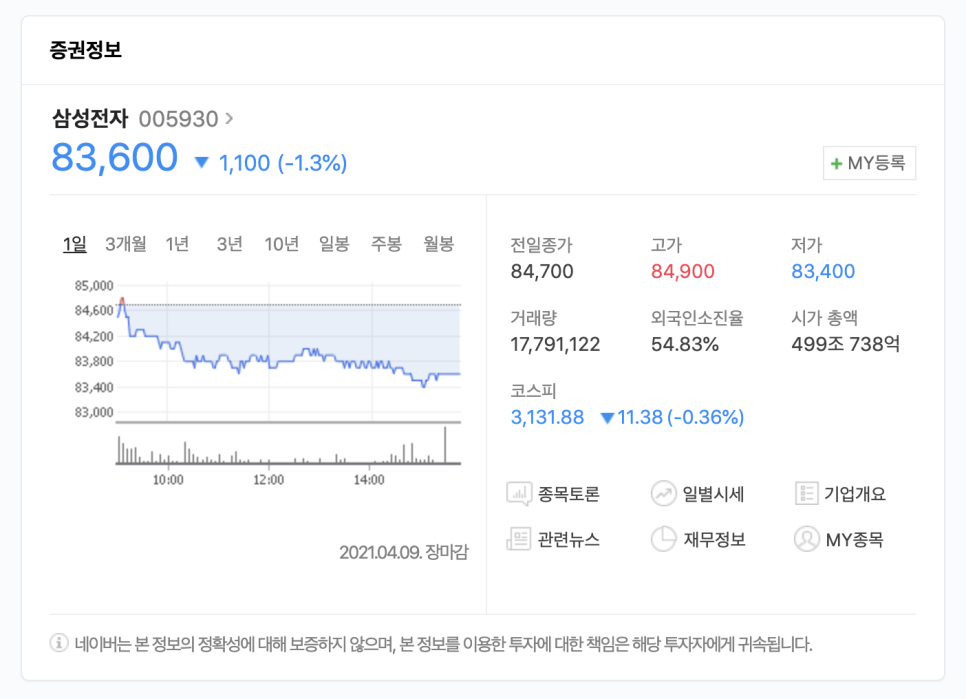The height and width of the screenshot is (699, 966).
Task: Open the 재무정보 link text
Action: click(715, 539)
